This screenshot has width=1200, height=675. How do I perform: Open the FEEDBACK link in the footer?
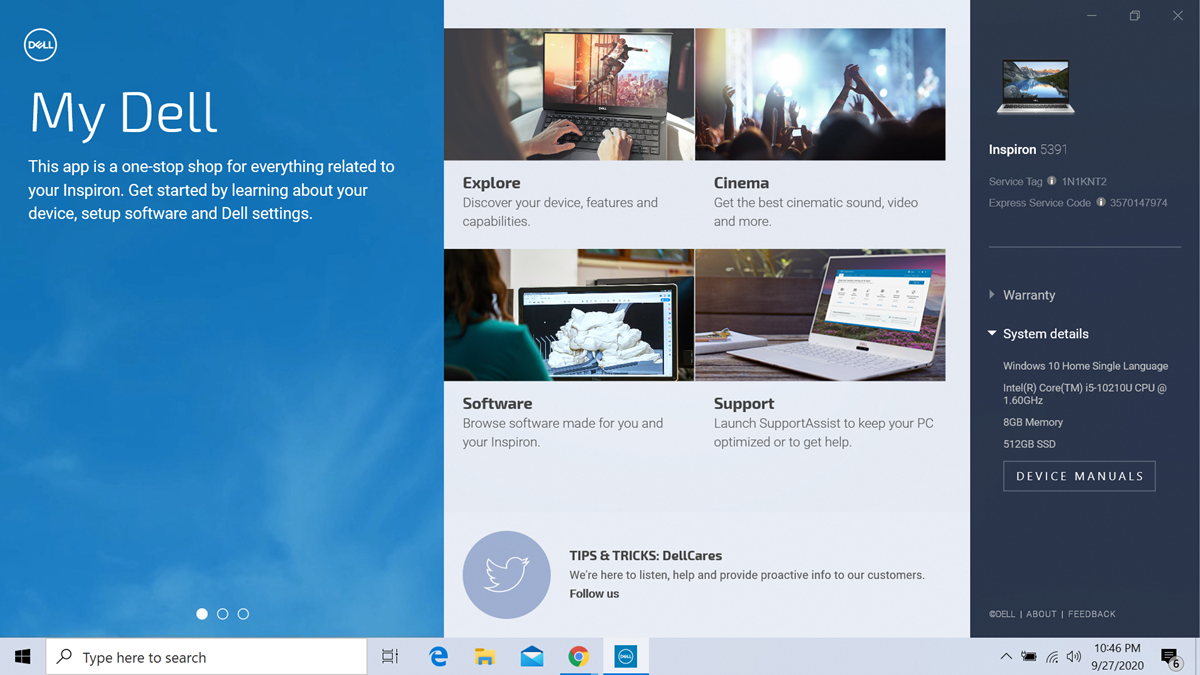pos(1092,614)
